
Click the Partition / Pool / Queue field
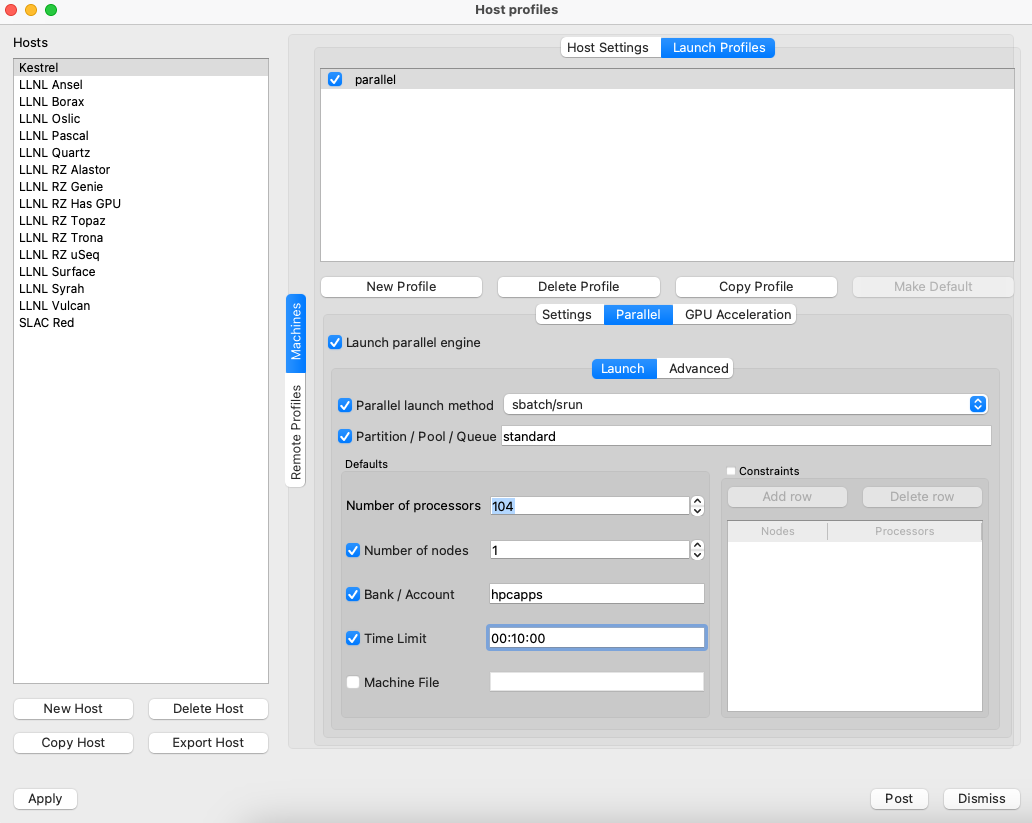pos(745,436)
